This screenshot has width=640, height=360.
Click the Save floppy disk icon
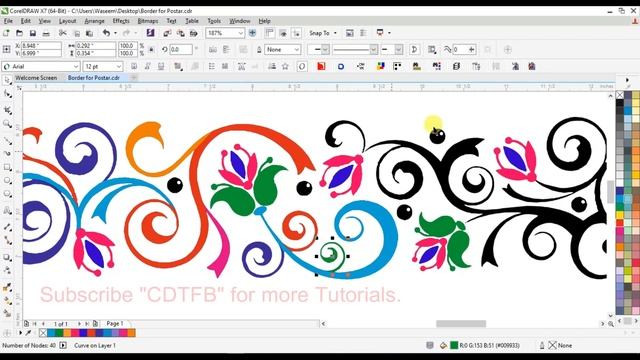click(x=33, y=33)
